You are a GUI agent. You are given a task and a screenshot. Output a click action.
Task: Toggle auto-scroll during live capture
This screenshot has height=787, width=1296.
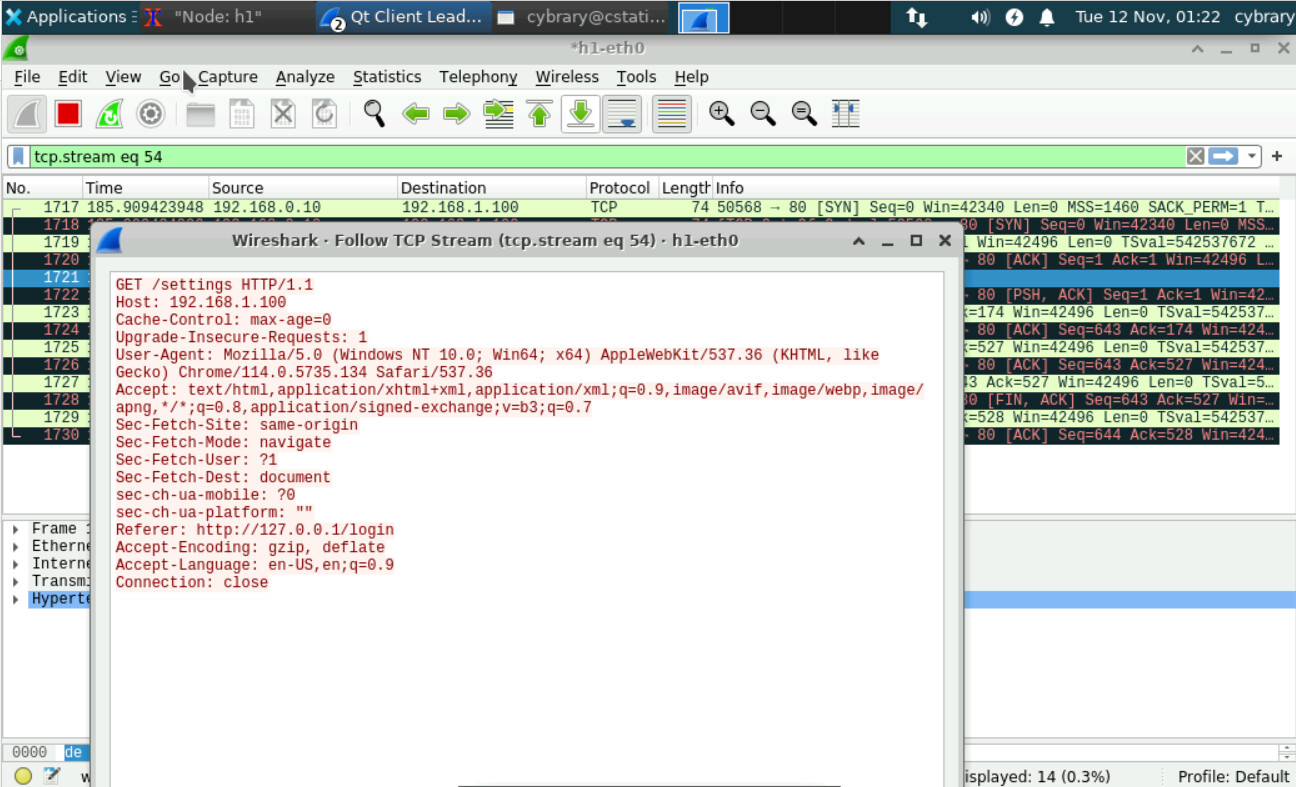[x=622, y=114]
